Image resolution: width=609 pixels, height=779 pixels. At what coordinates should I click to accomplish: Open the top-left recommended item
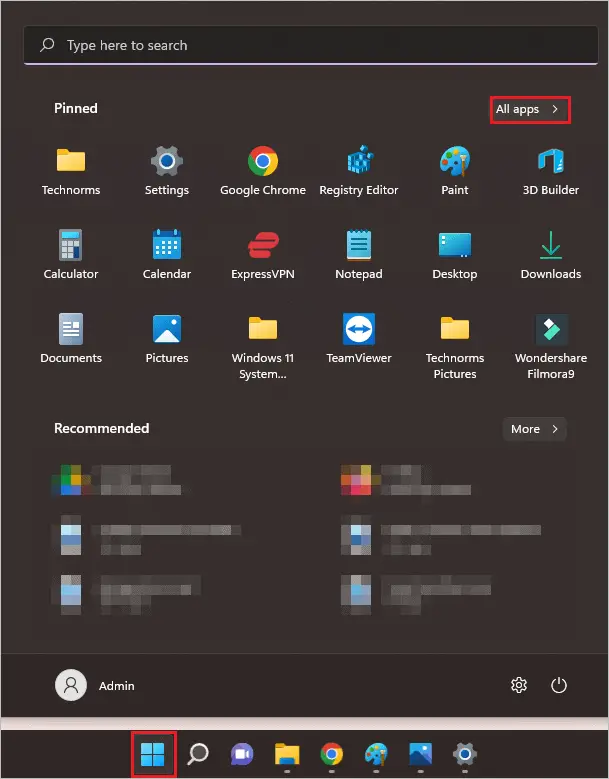click(119, 480)
